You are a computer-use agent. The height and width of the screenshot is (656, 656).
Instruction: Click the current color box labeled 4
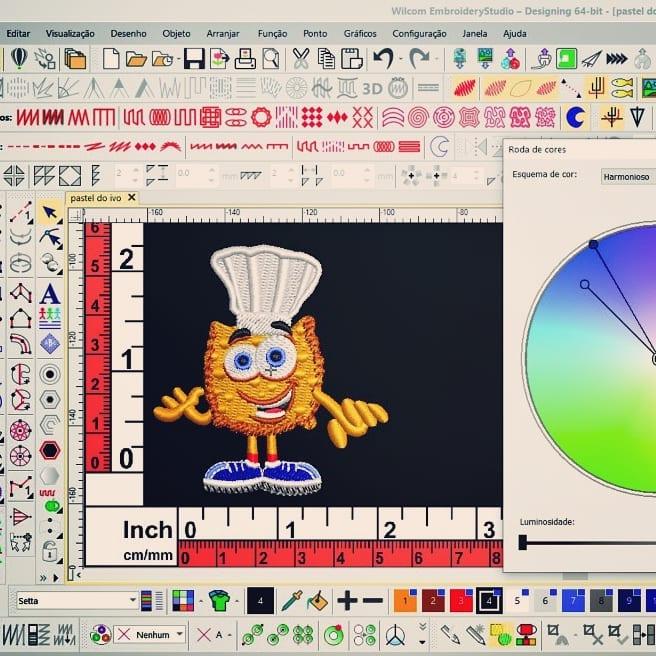pos(260,601)
